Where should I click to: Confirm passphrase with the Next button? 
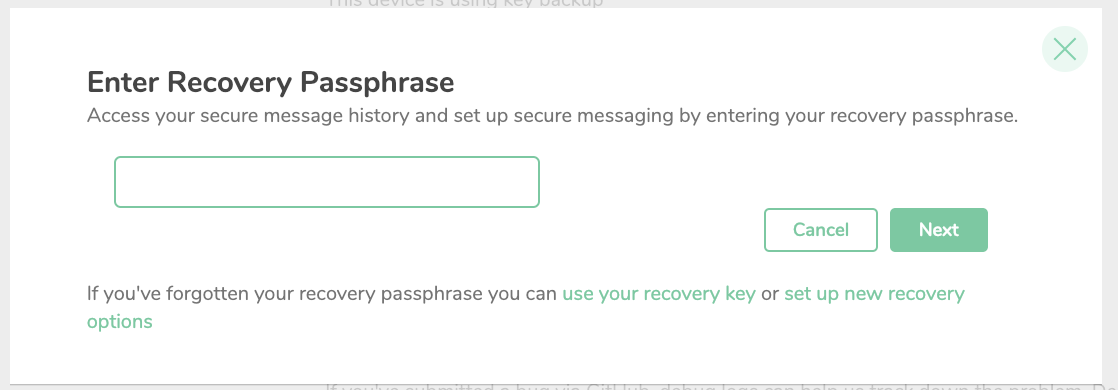click(x=938, y=230)
